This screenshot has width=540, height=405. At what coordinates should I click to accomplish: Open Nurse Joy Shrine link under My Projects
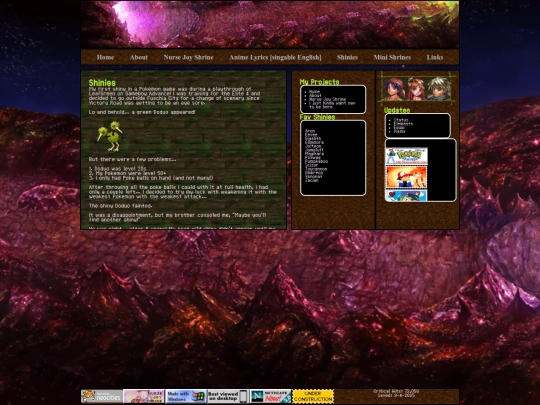tap(327, 99)
